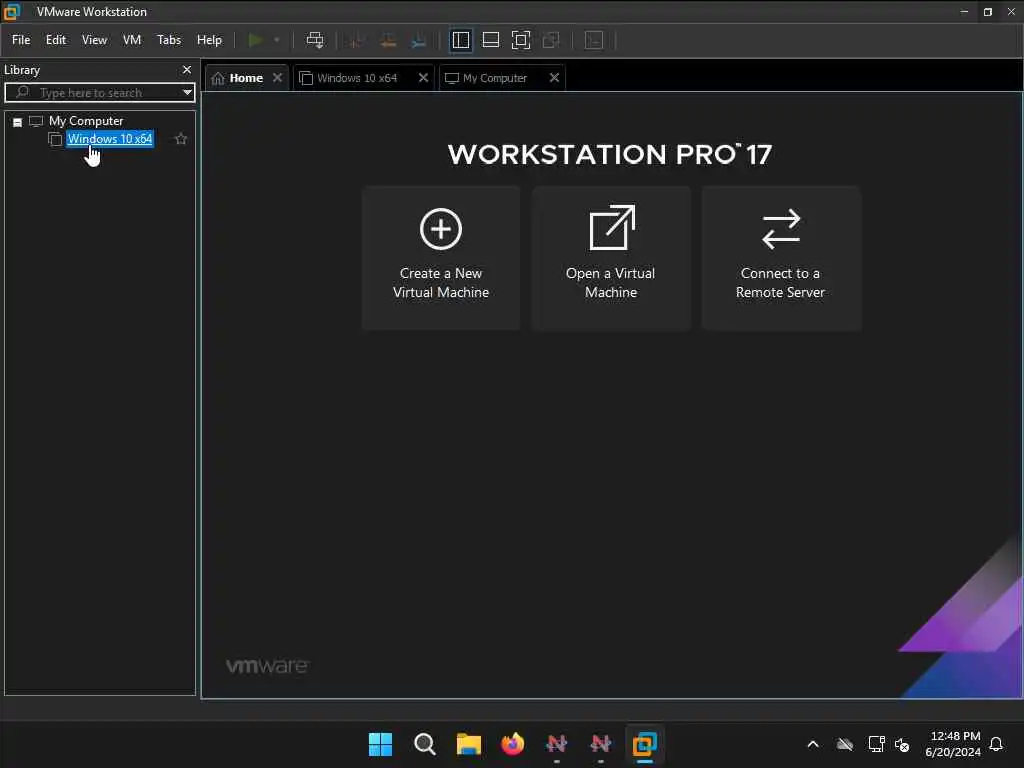Open the library search dropdown arrow

(187, 93)
